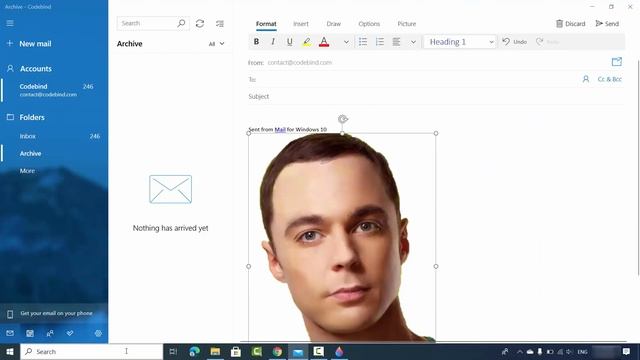The width and height of the screenshot is (640, 360).
Task: Open the Heading 1 style dropdown
Action: coord(460,42)
